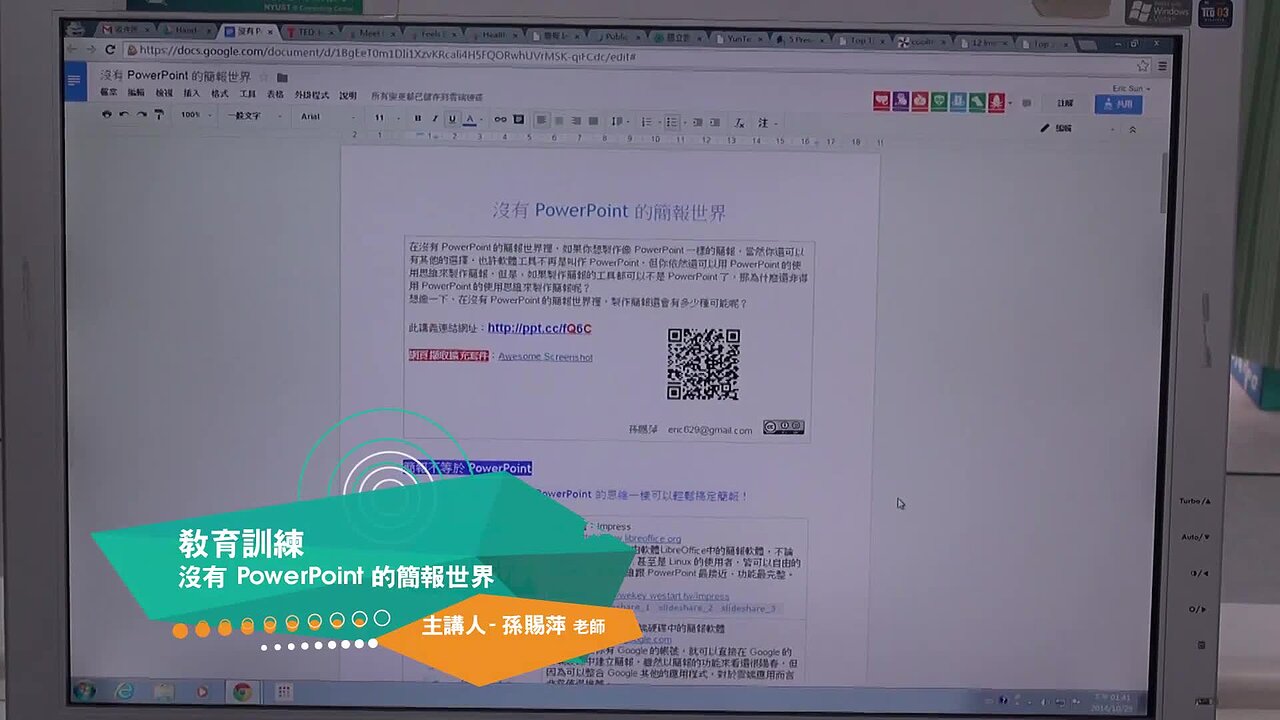Screen dimensions: 1280x720
Task: Undo the last edit with the undo arrow
Action: click(x=124, y=115)
